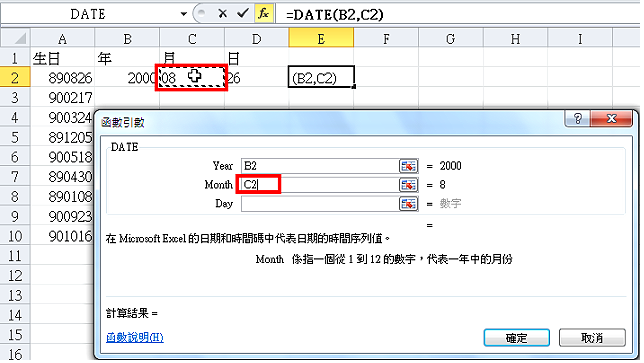Collapse dialog via Year range selector icon
The image size is (644, 363).
pos(408,166)
